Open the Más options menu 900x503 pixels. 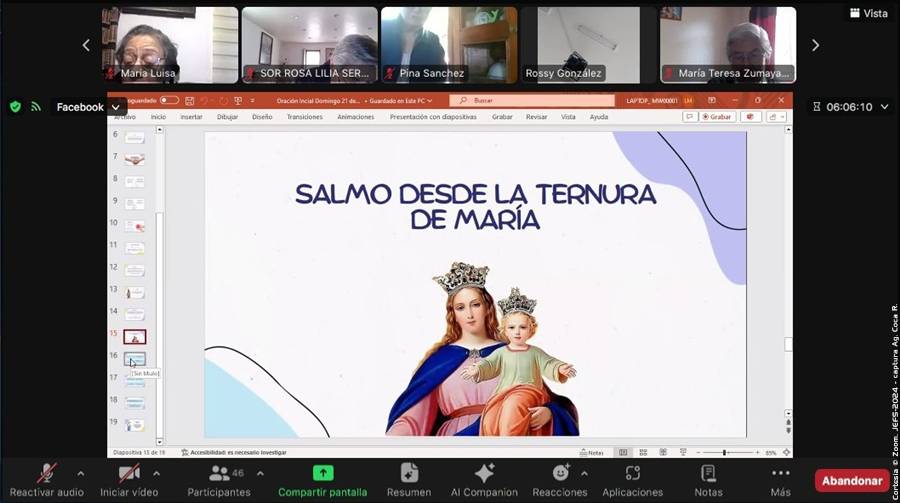coord(781,481)
